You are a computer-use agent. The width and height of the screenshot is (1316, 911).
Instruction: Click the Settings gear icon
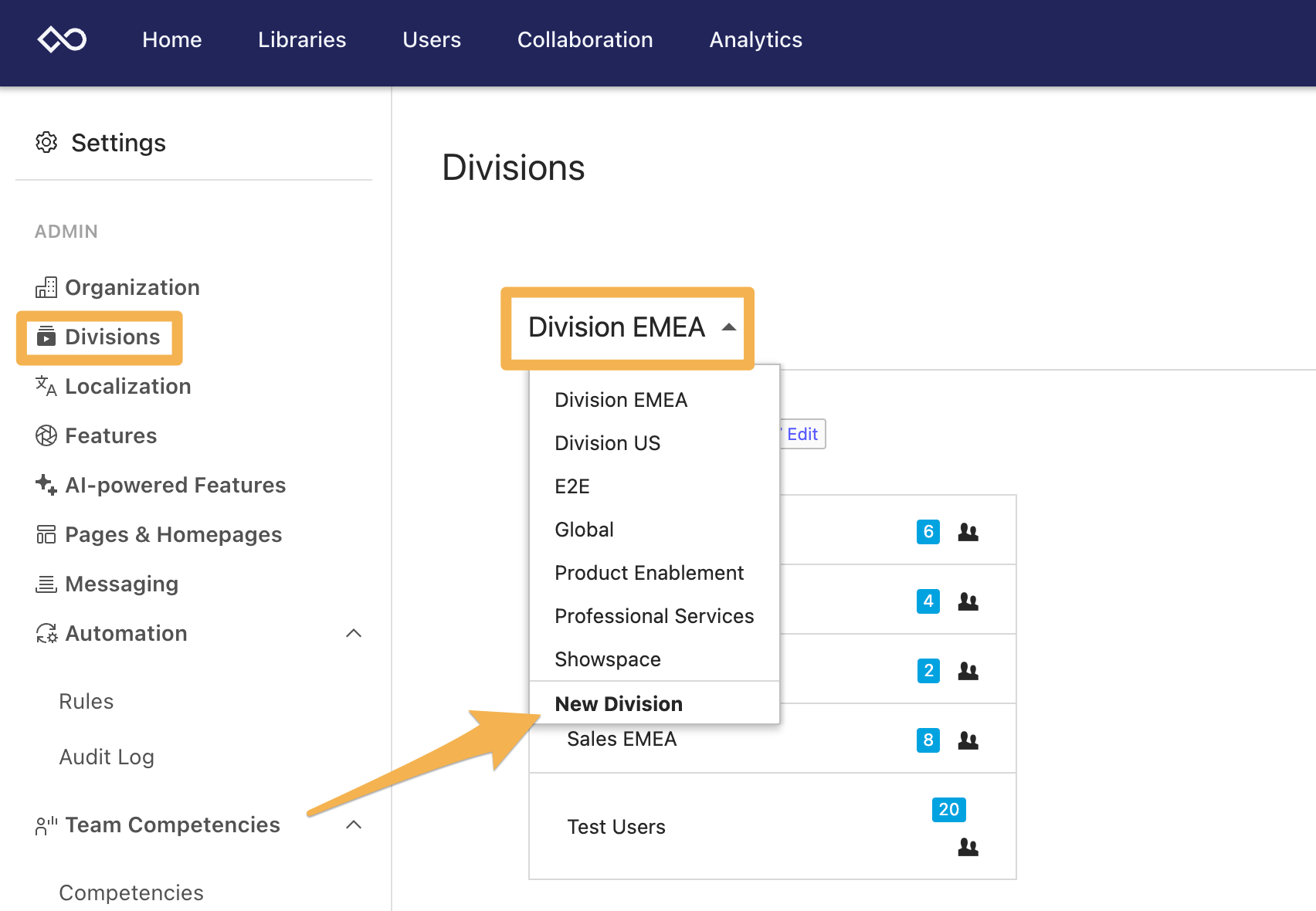(46, 142)
